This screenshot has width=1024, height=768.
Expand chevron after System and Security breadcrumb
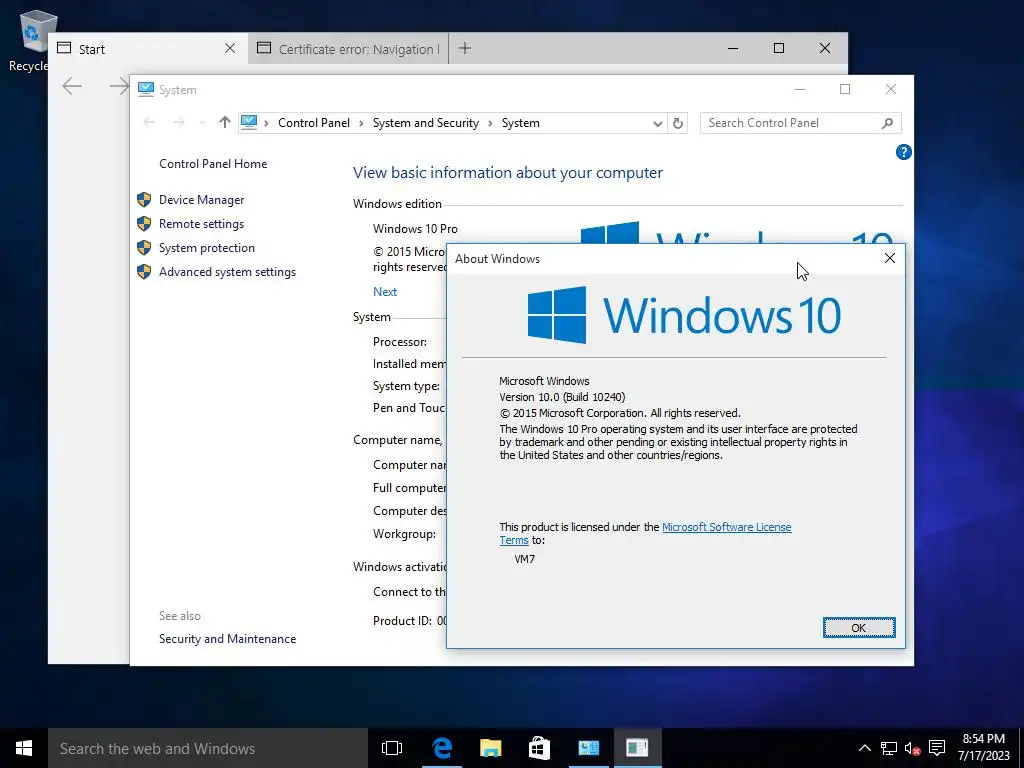click(x=490, y=123)
